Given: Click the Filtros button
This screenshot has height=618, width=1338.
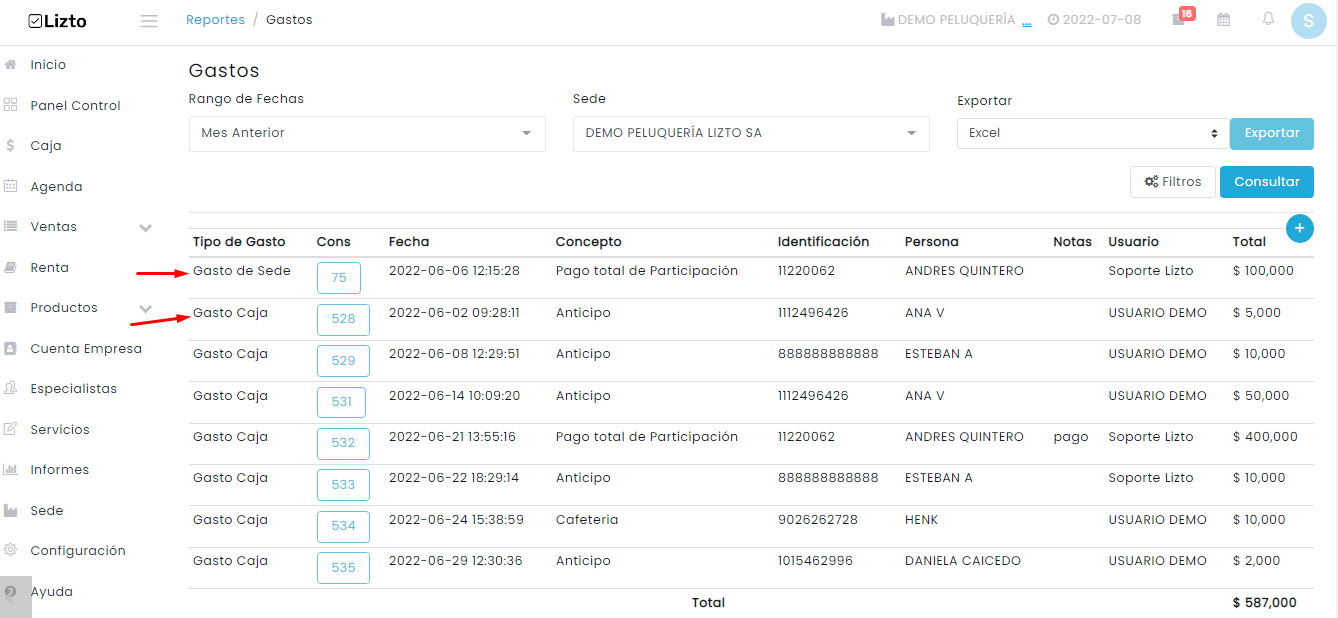Looking at the screenshot, I should pyautogui.click(x=1173, y=182).
